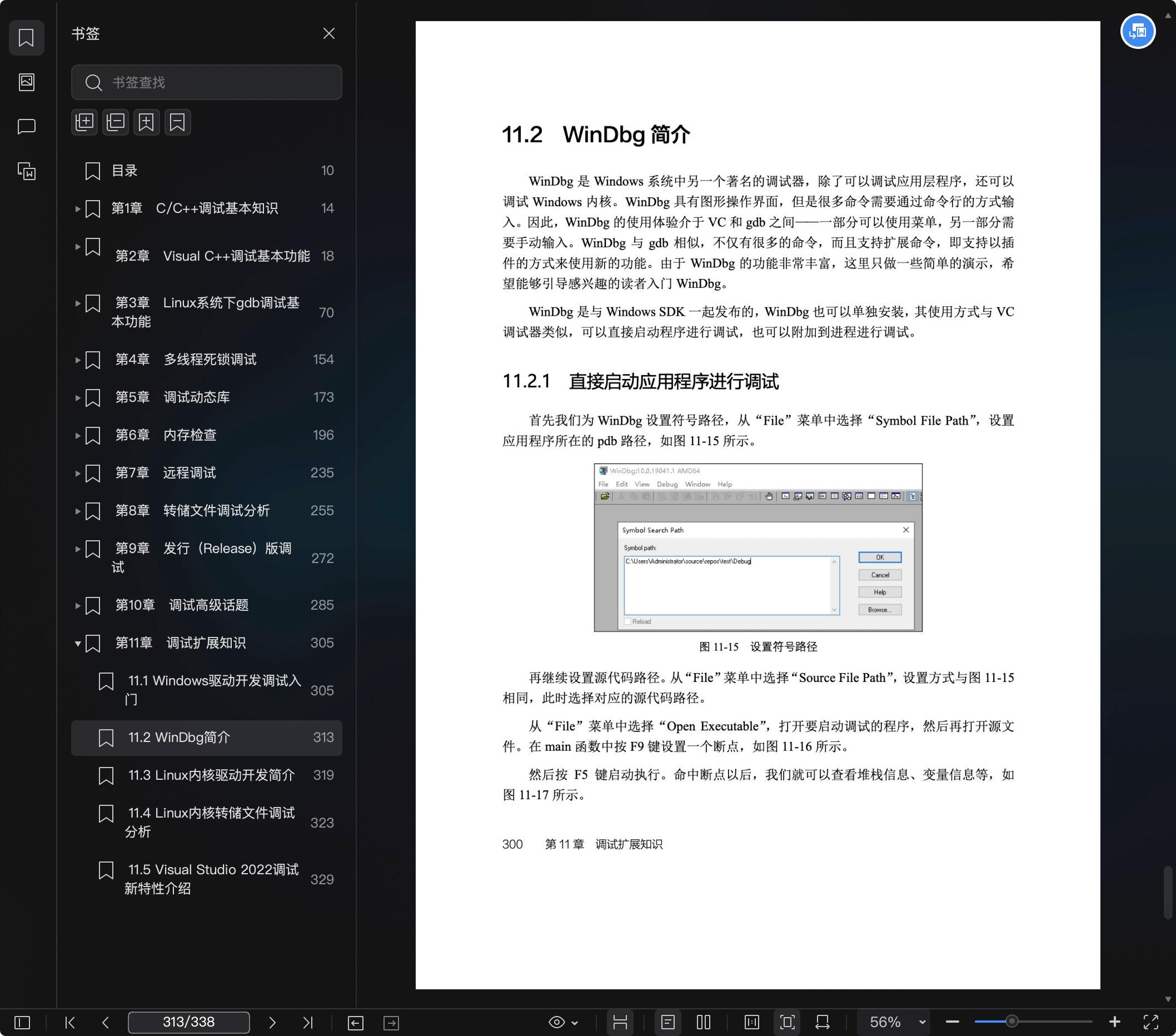Open the thumbnails panel icon in the sidebar
This screenshot has width=1176, height=1036.
click(27, 82)
